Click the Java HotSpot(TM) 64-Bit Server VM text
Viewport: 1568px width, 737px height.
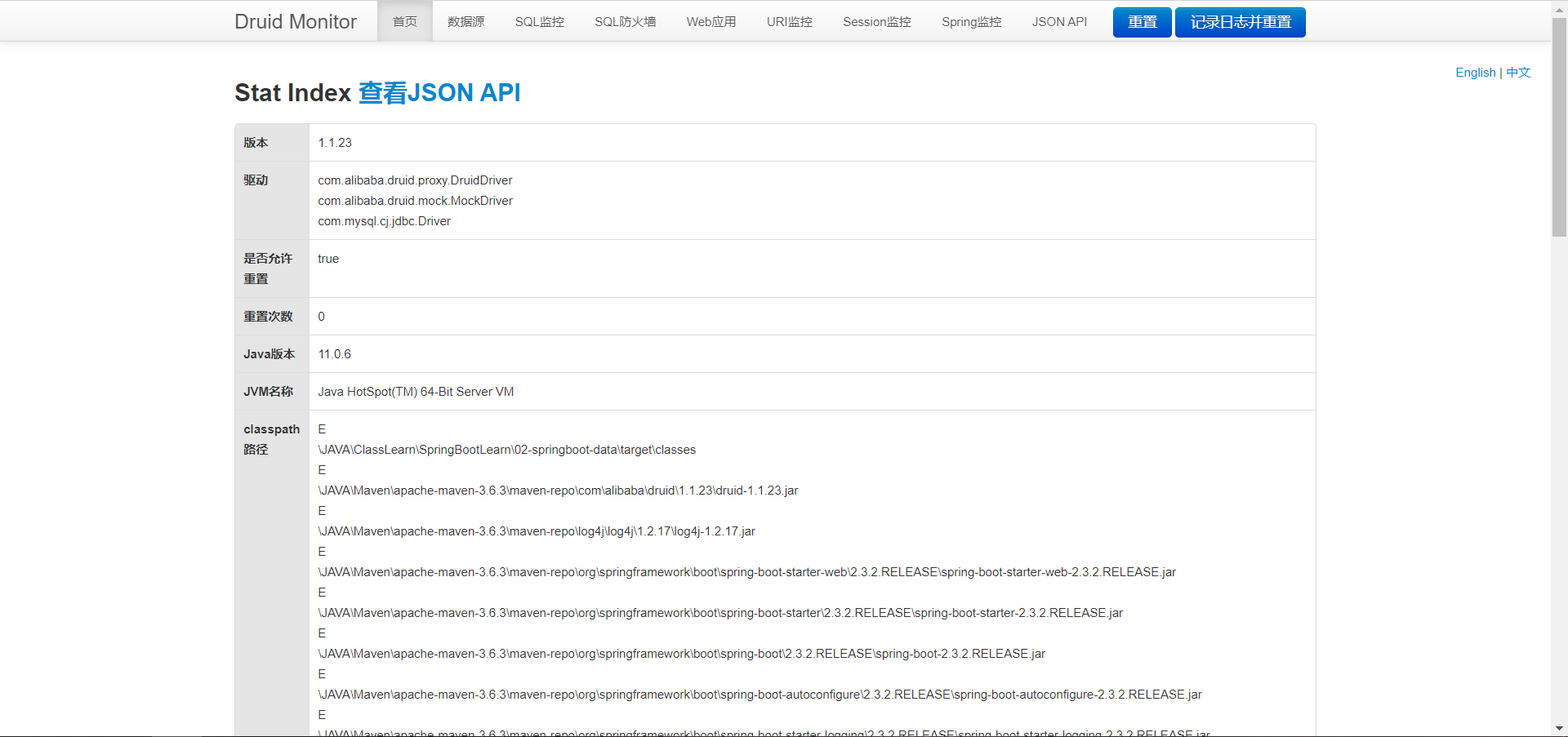coord(416,392)
